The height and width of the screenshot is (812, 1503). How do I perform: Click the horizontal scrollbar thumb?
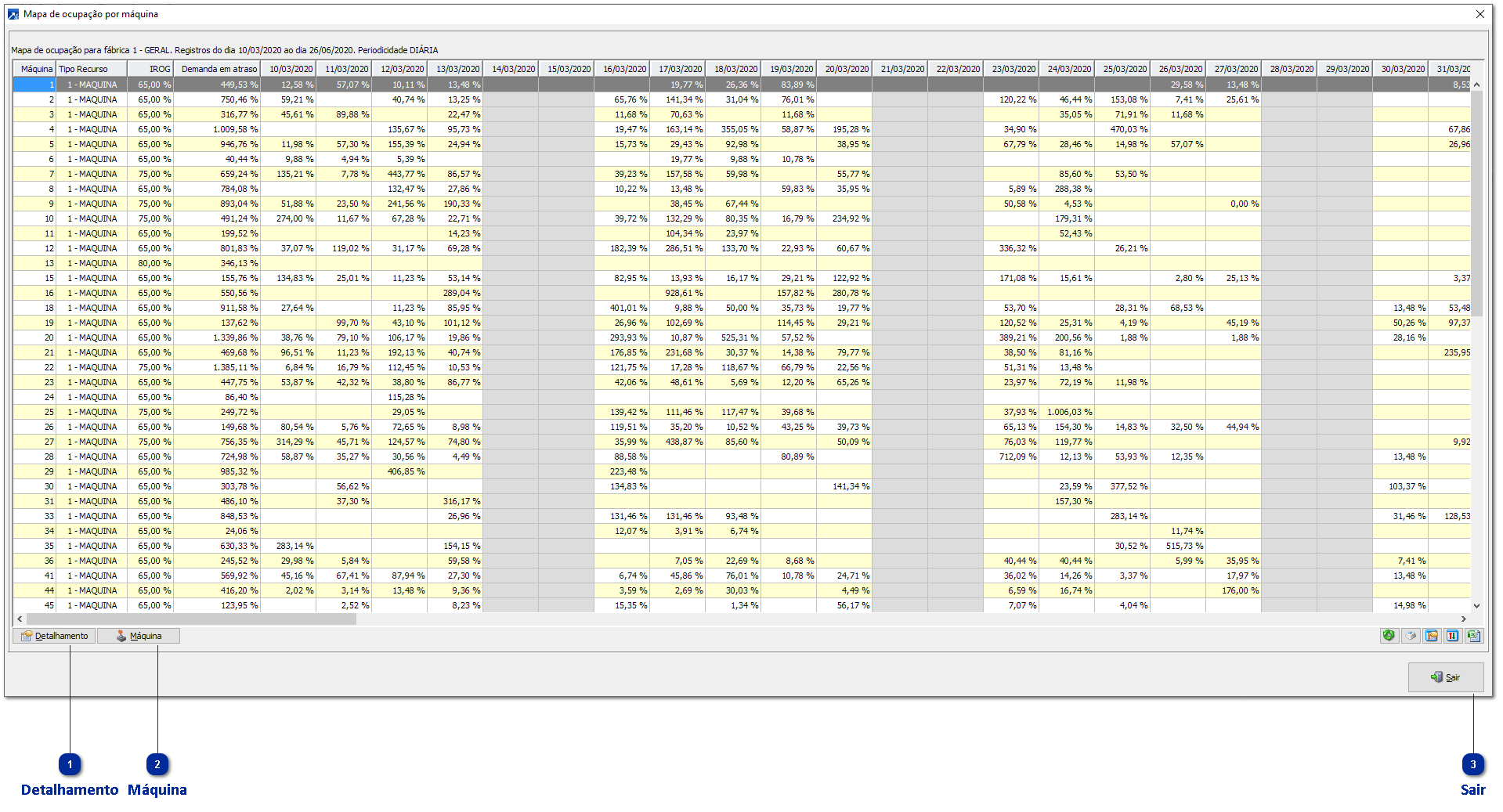click(191, 619)
